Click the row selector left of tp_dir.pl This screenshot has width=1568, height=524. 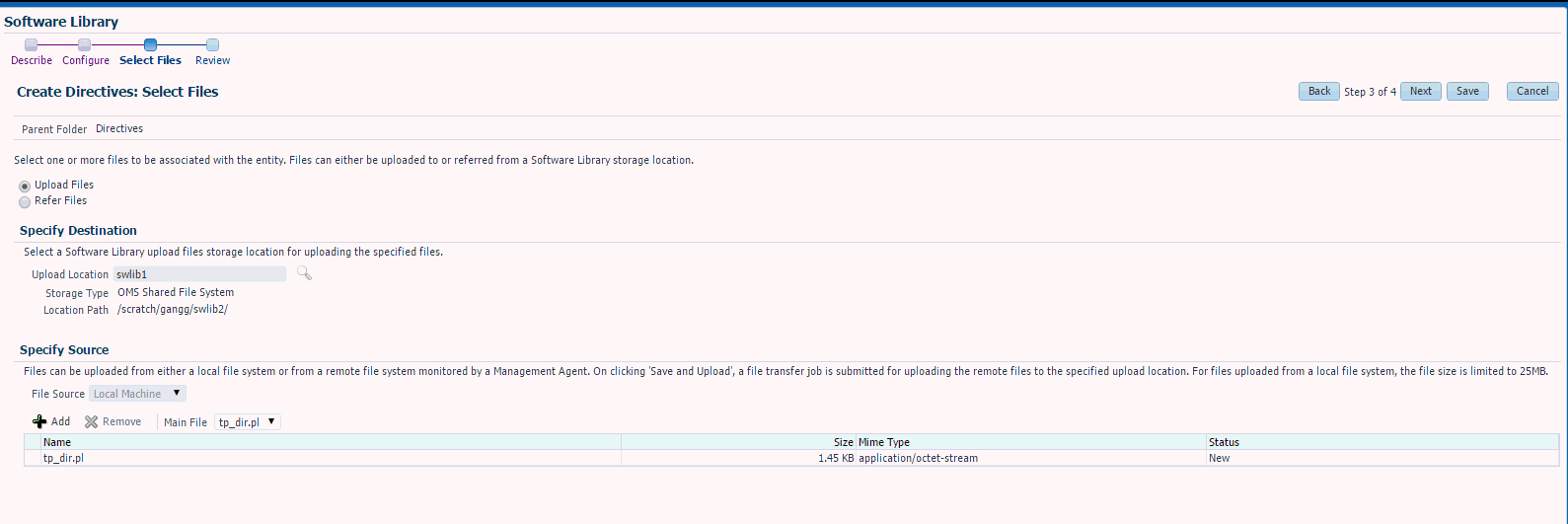[33, 458]
